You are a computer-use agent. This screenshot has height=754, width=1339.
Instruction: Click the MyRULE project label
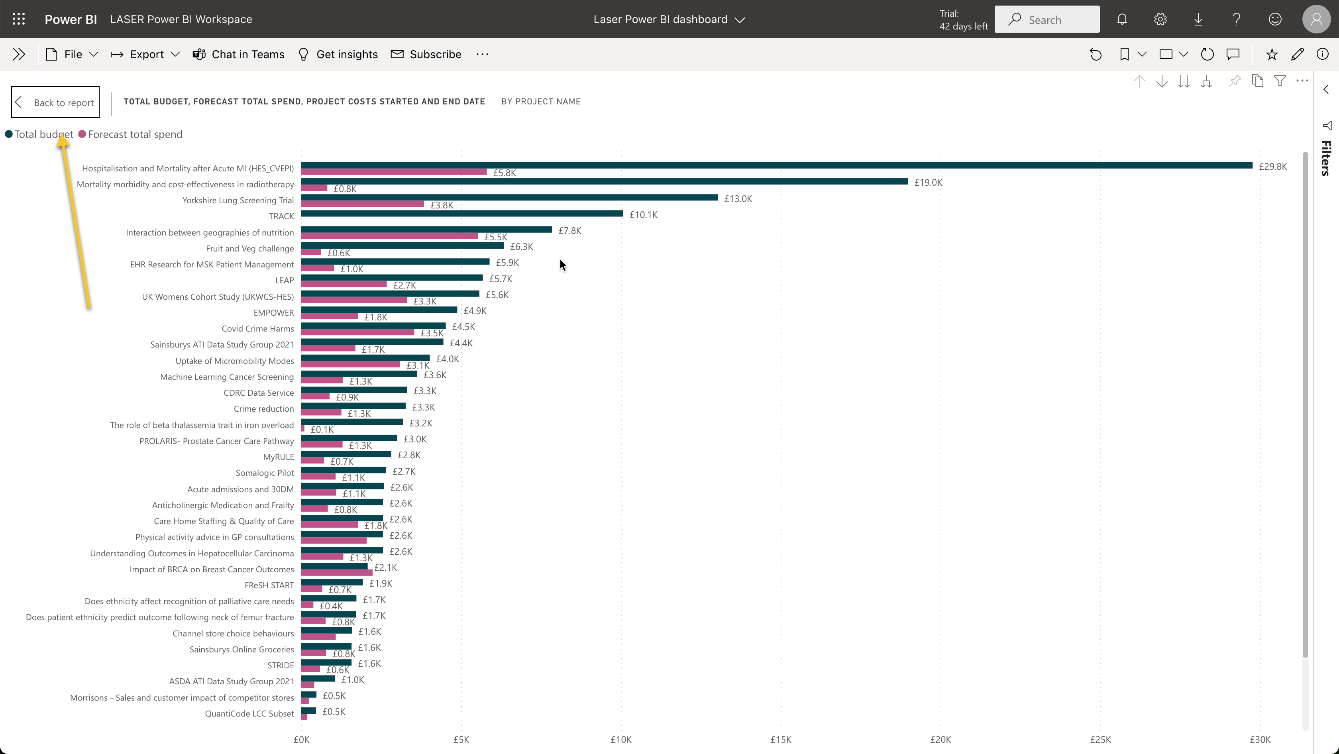click(x=279, y=457)
